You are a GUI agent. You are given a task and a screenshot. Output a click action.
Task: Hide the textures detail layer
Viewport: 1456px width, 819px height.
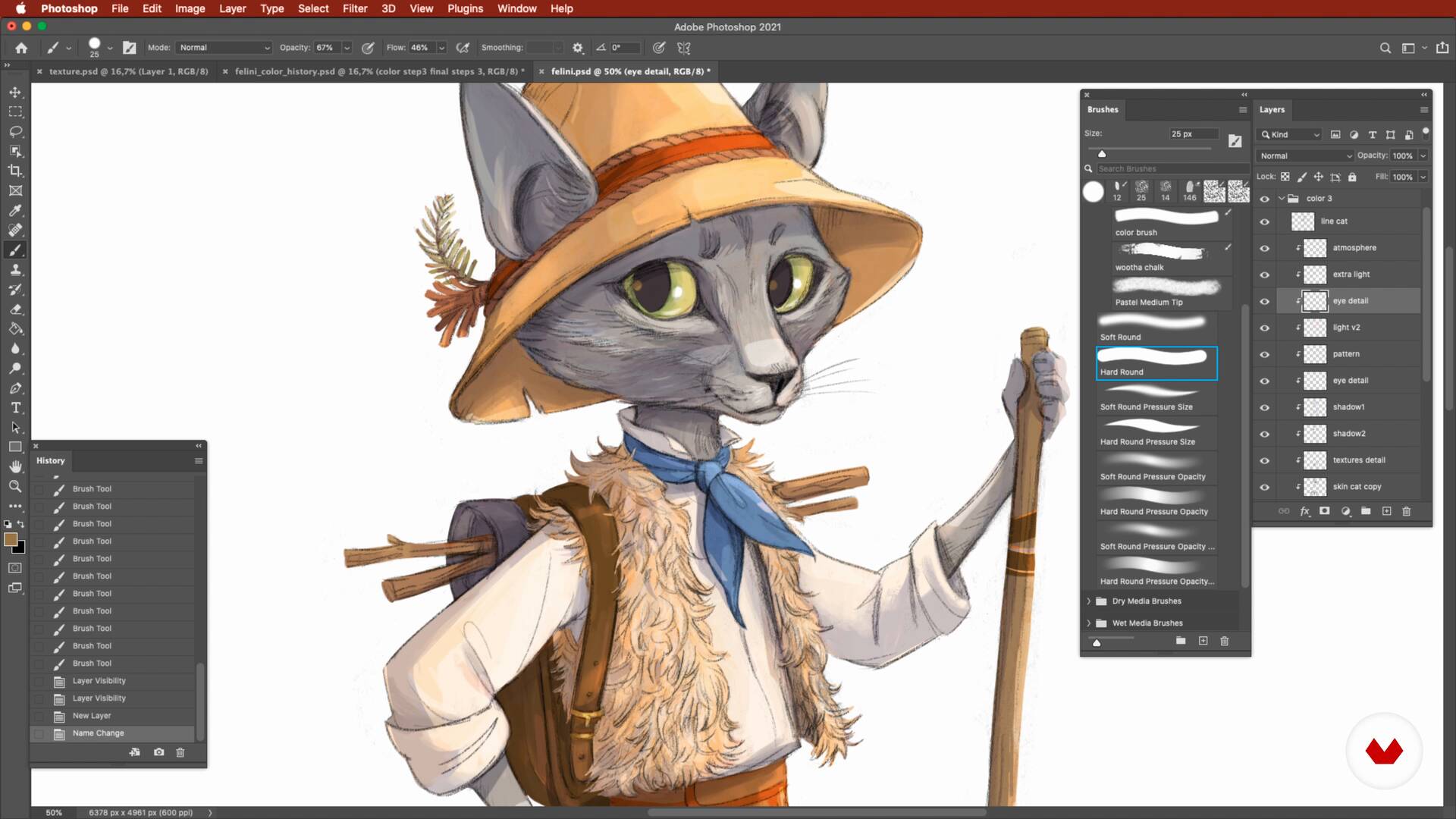(1264, 460)
